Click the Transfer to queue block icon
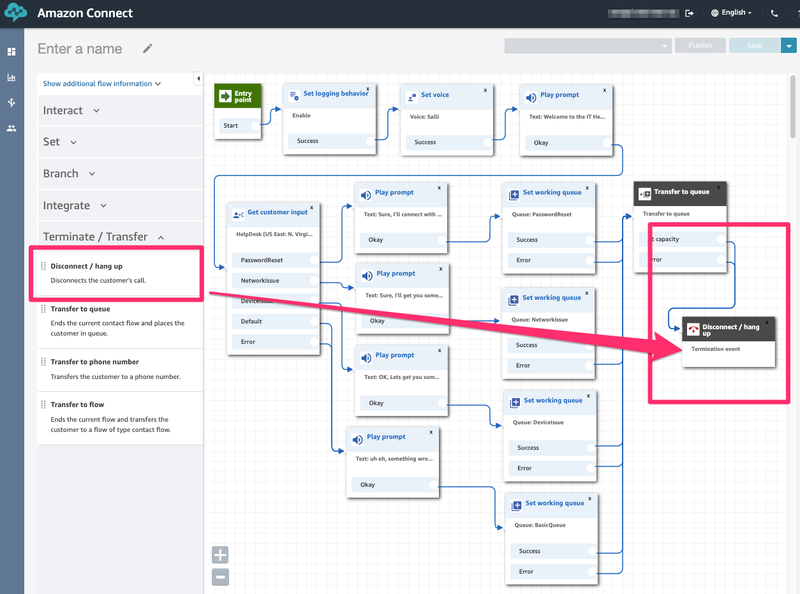This screenshot has width=800, height=594. [645, 194]
